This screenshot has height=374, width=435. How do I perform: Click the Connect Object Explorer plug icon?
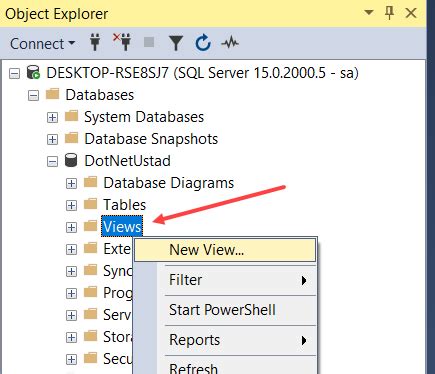(x=95, y=43)
